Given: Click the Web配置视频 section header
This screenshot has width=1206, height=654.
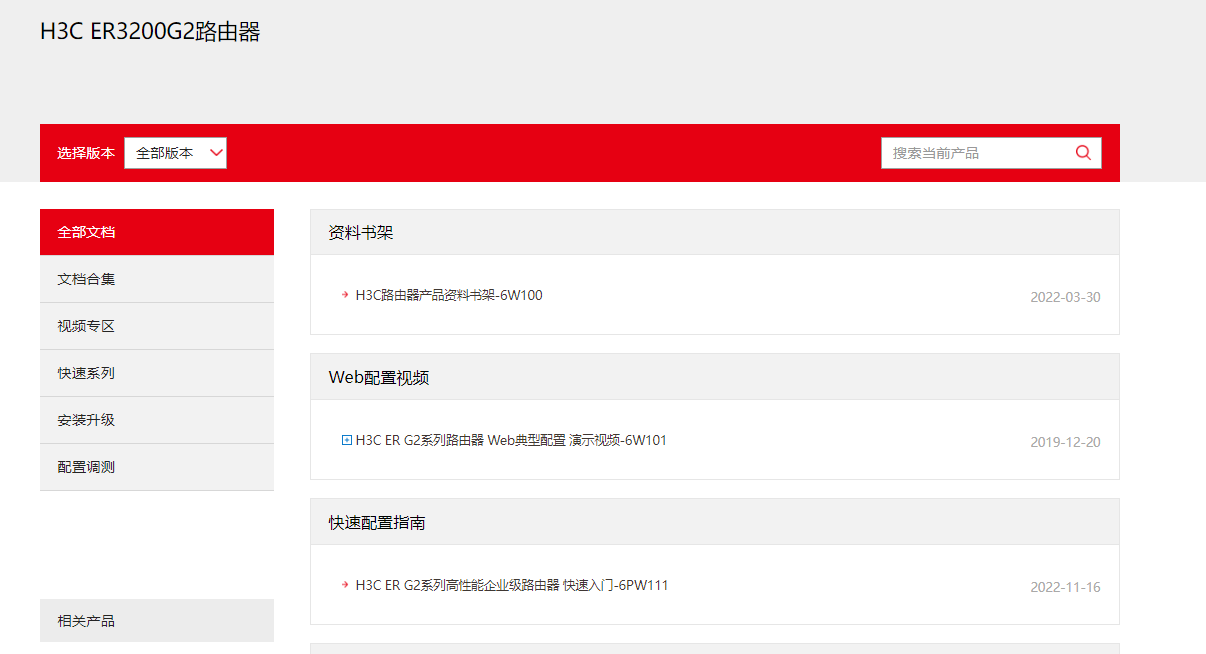Looking at the screenshot, I should [x=715, y=377].
